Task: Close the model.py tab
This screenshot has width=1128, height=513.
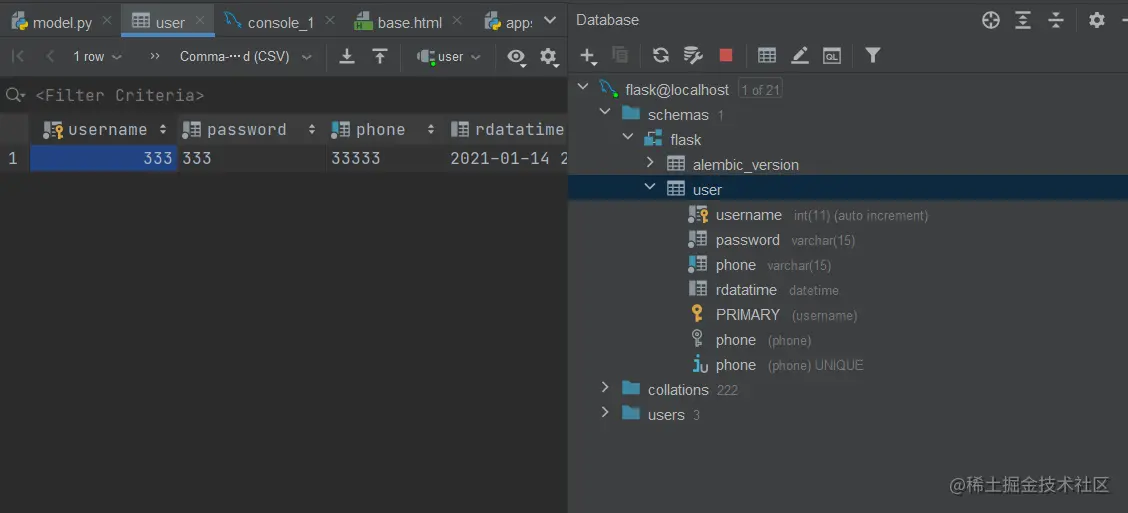Action: [x=106, y=21]
